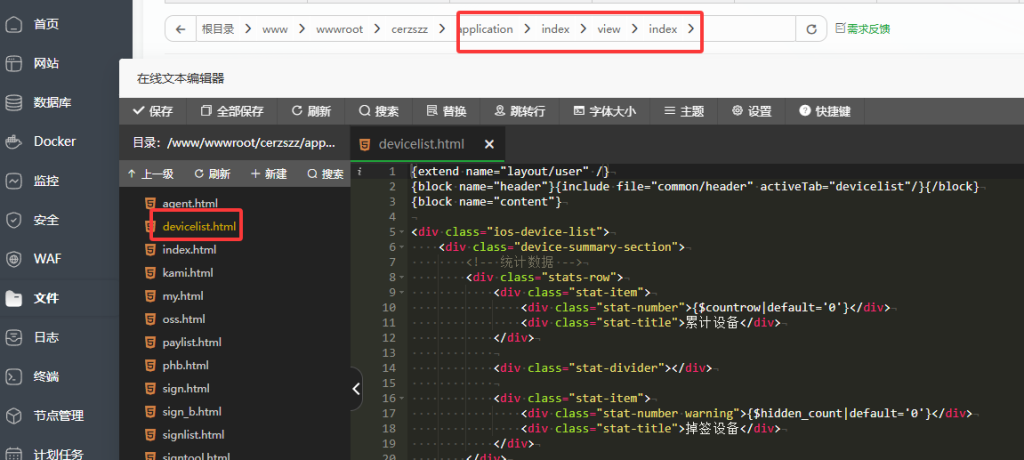The width and height of the screenshot is (1024, 460).
Task: Collapse the file tree side panel
Action: pyautogui.click(x=357, y=390)
